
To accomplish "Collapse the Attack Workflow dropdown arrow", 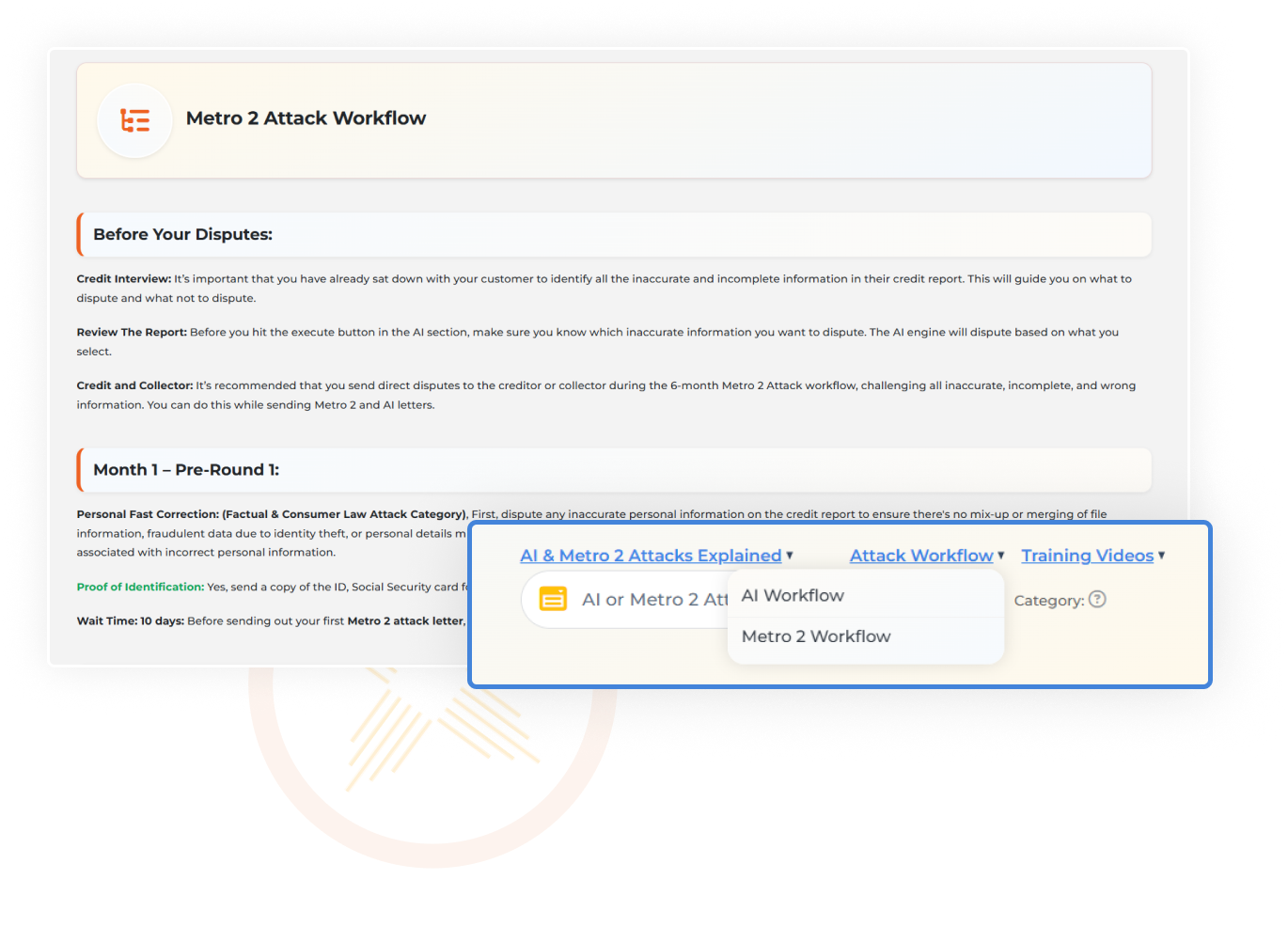I will tap(1001, 556).
